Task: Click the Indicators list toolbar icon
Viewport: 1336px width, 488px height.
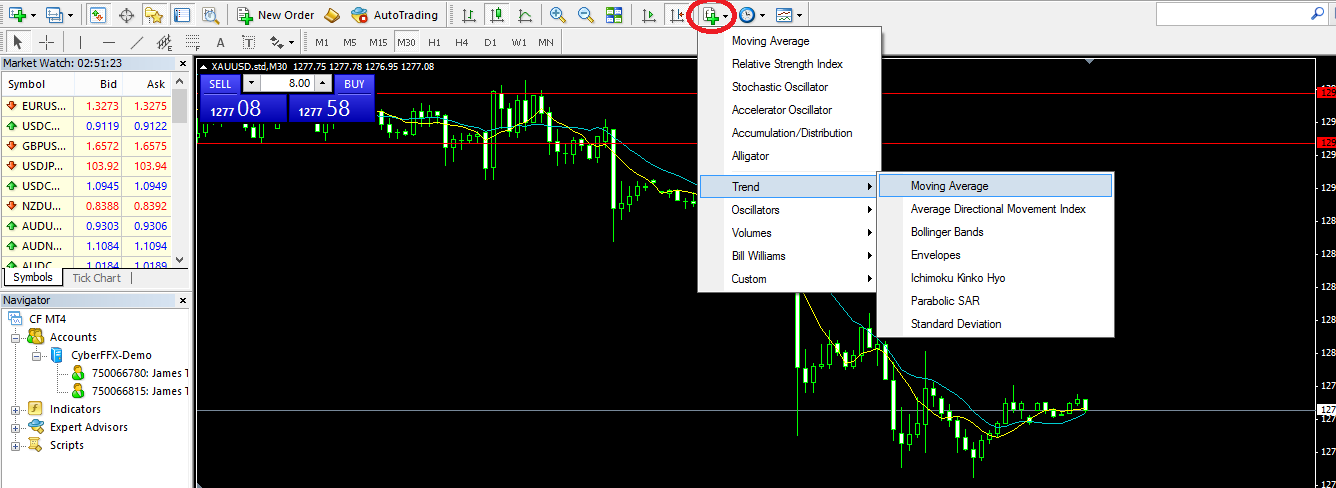Action: [711, 15]
